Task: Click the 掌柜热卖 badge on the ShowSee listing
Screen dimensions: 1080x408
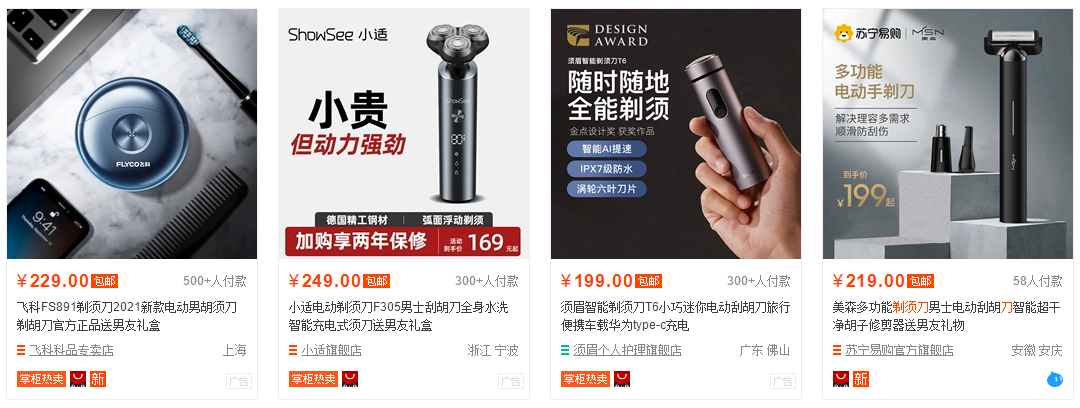Action: pos(313,379)
